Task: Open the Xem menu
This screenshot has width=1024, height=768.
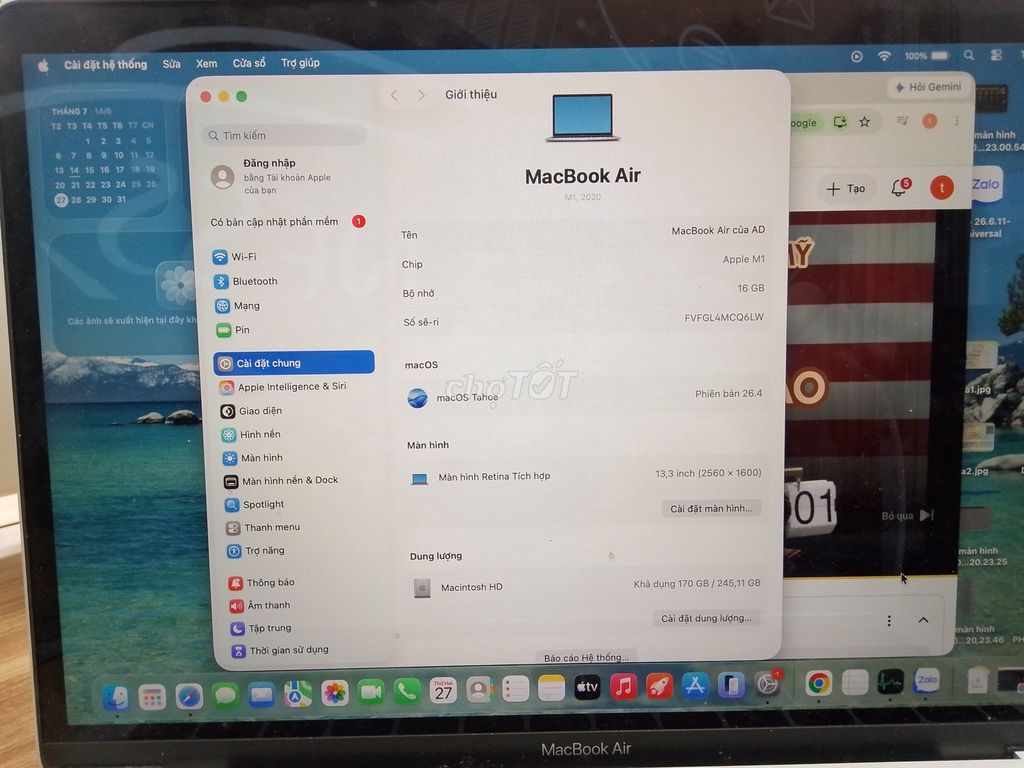Action: pos(206,63)
